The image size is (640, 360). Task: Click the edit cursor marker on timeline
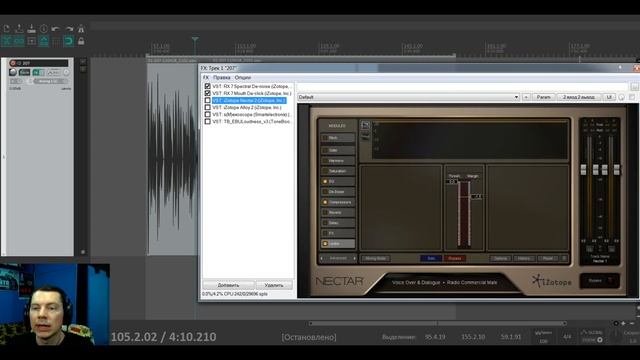[195, 40]
